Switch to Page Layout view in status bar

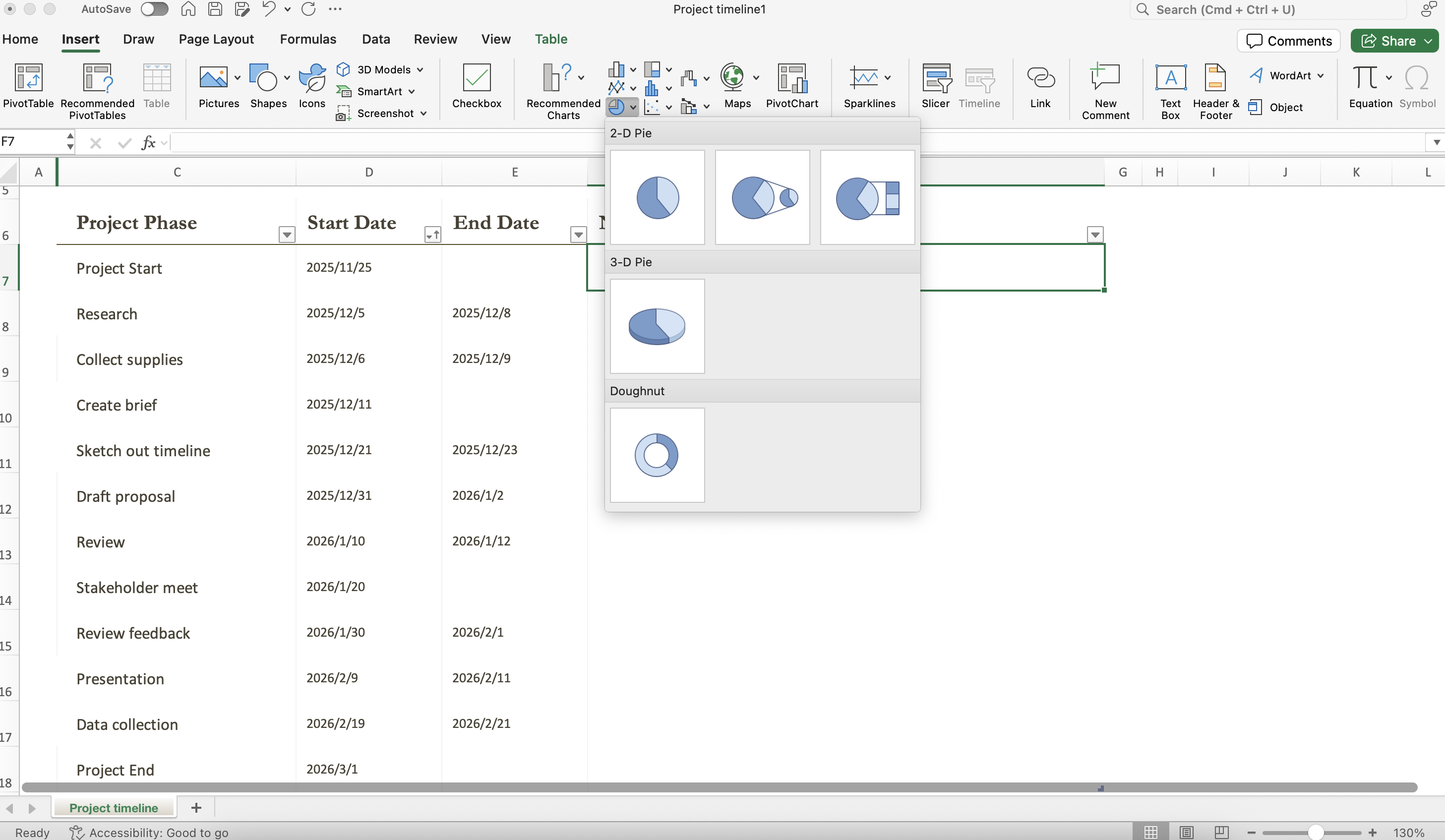click(x=1186, y=832)
